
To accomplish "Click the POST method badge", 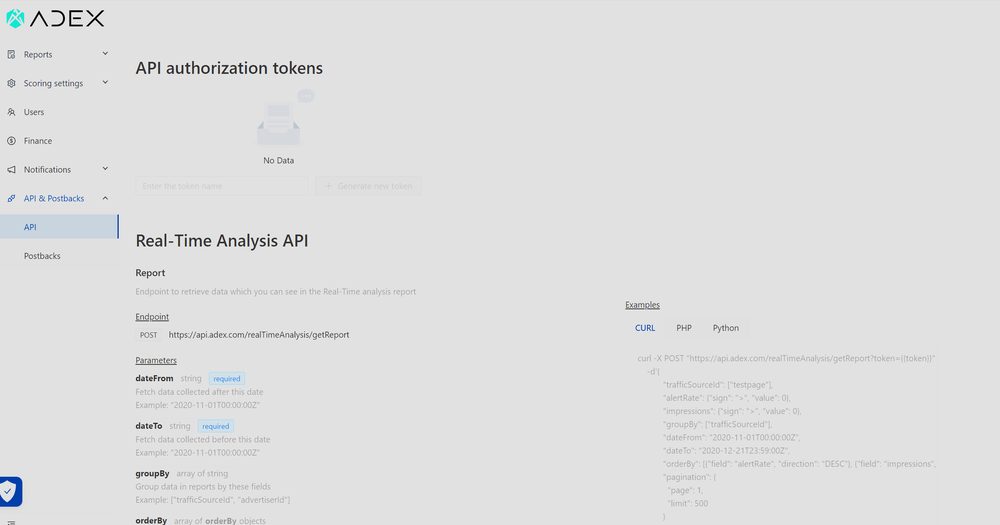I will pyautogui.click(x=149, y=335).
